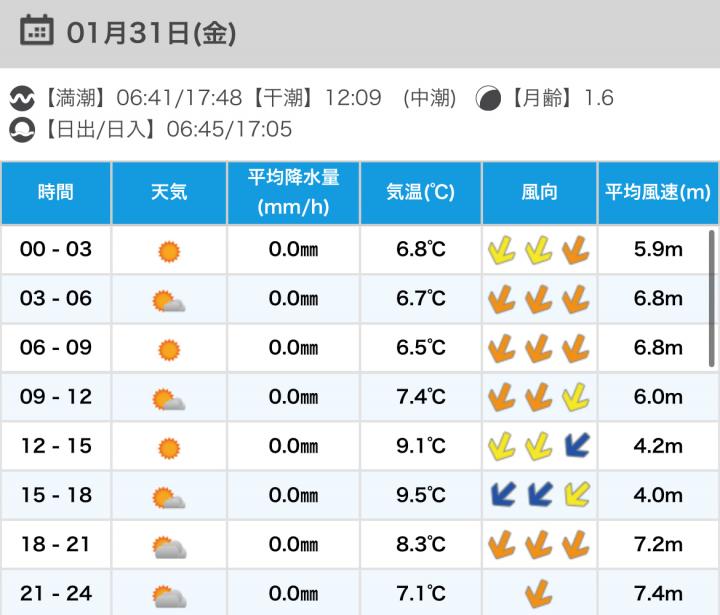
Task: Click the 03 - 06 time cell
Action: [x=56, y=299]
